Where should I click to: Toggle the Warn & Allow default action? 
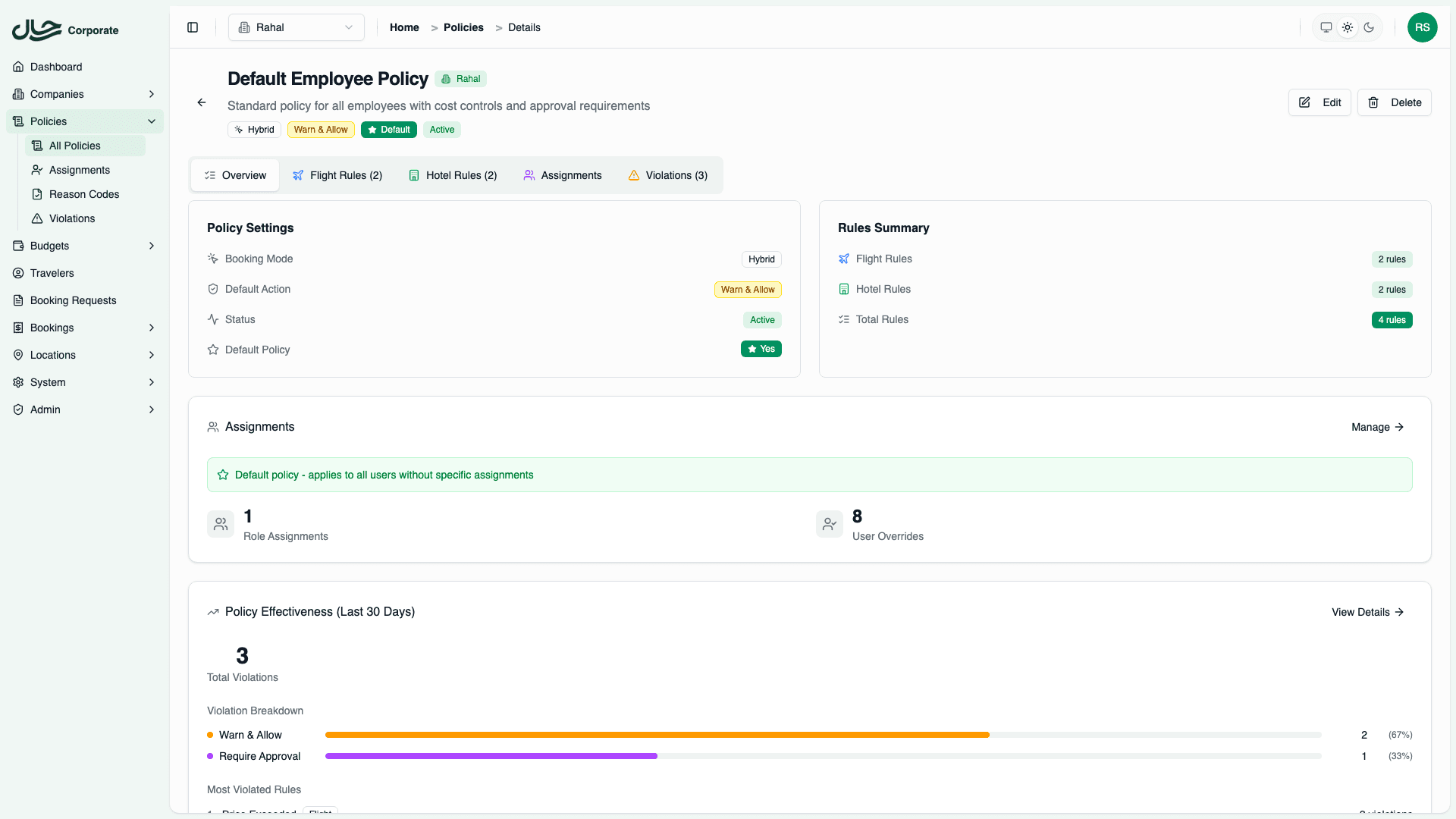748,289
